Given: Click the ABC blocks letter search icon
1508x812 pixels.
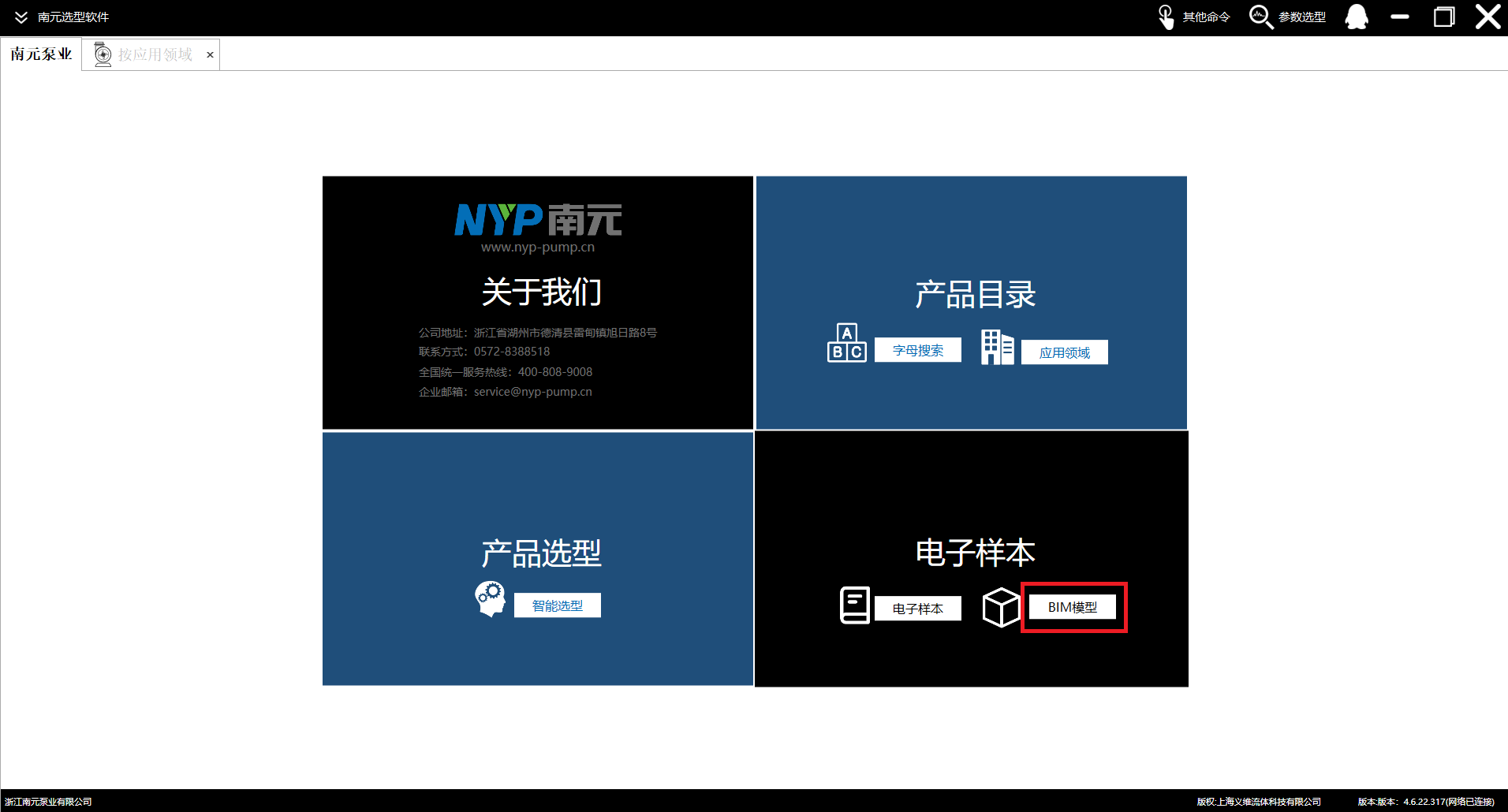Looking at the screenshot, I should point(846,343).
